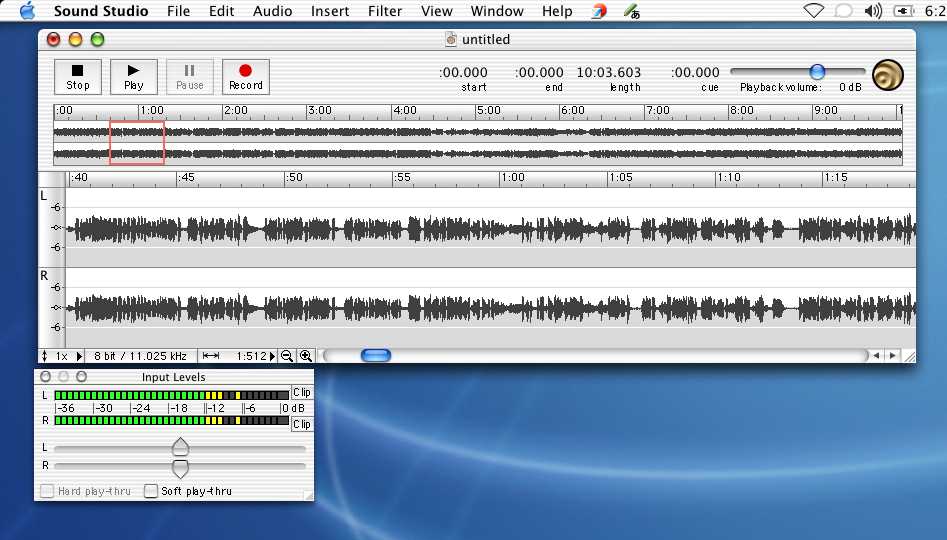947x540 pixels.
Task: Reset the R channel Clip indicator
Action: pos(302,425)
